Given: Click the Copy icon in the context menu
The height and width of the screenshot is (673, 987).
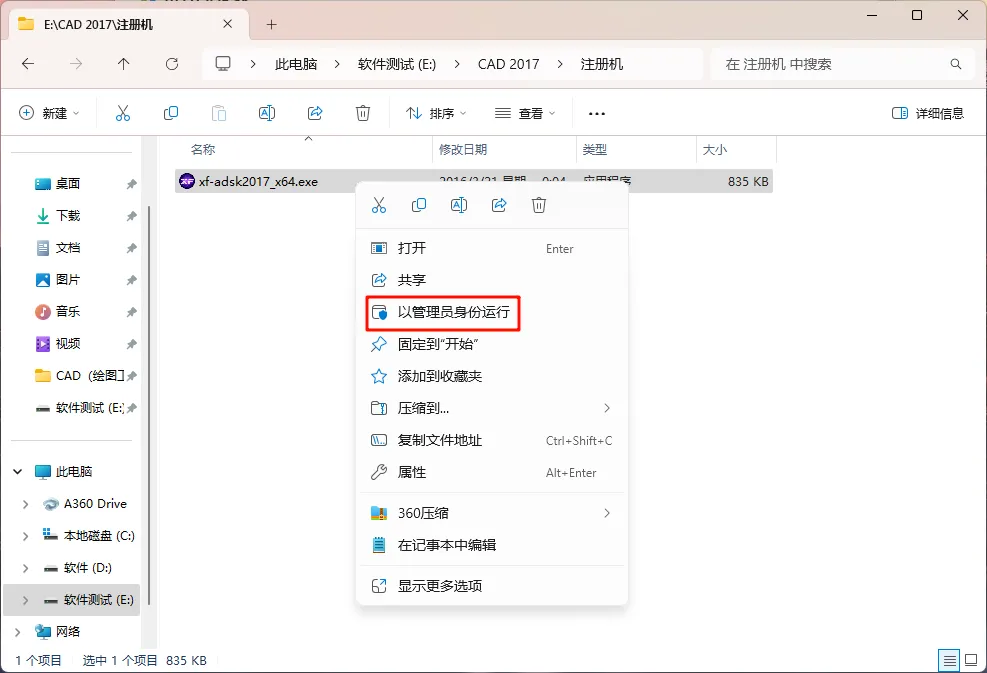Looking at the screenshot, I should coord(419,205).
